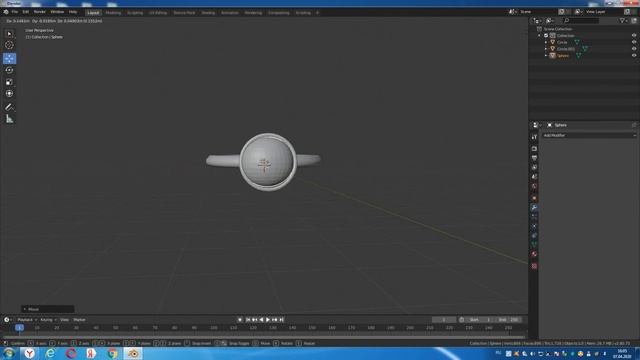
Task: Open the Edit menu
Action: (26, 12)
